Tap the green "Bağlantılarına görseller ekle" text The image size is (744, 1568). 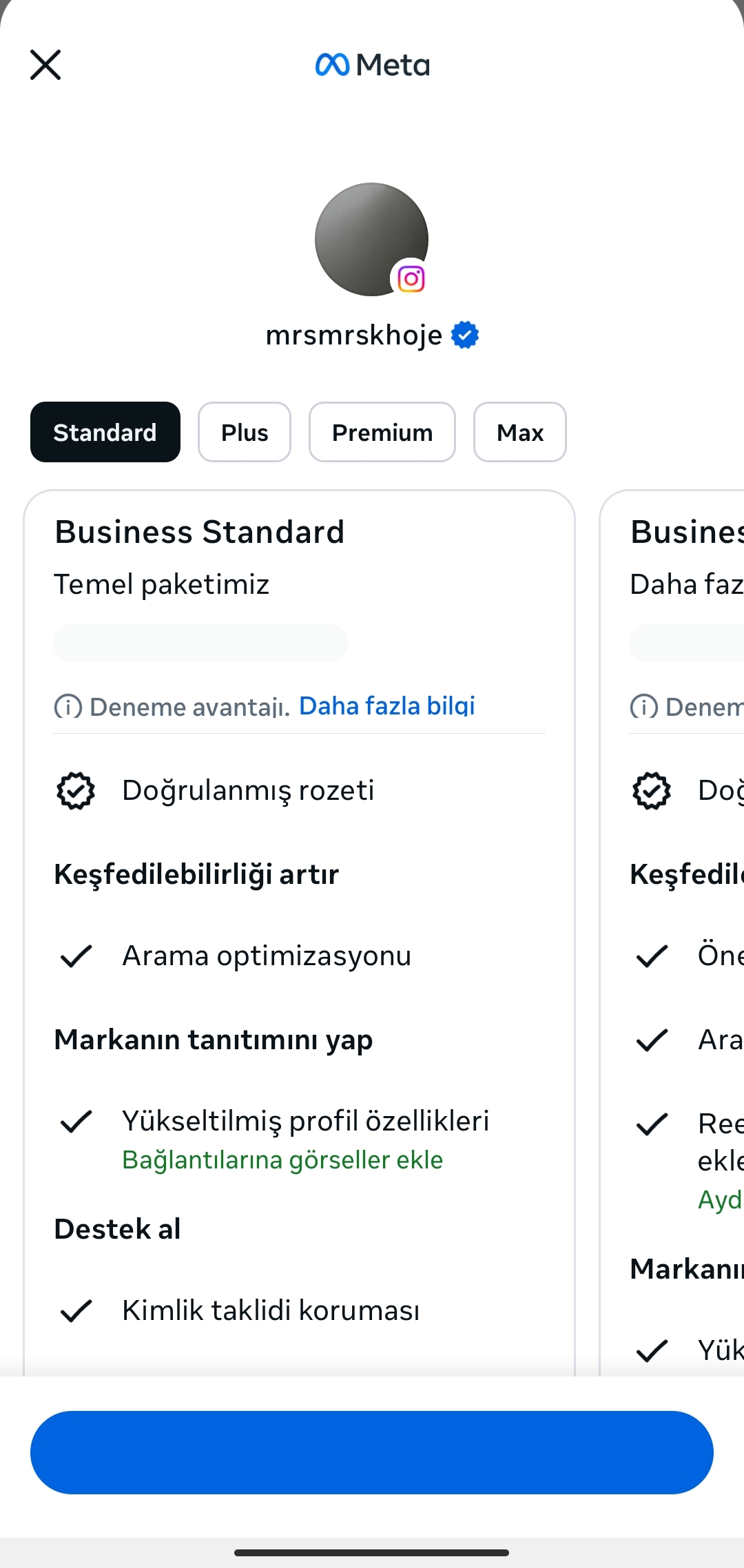(x=282, y=1160)
